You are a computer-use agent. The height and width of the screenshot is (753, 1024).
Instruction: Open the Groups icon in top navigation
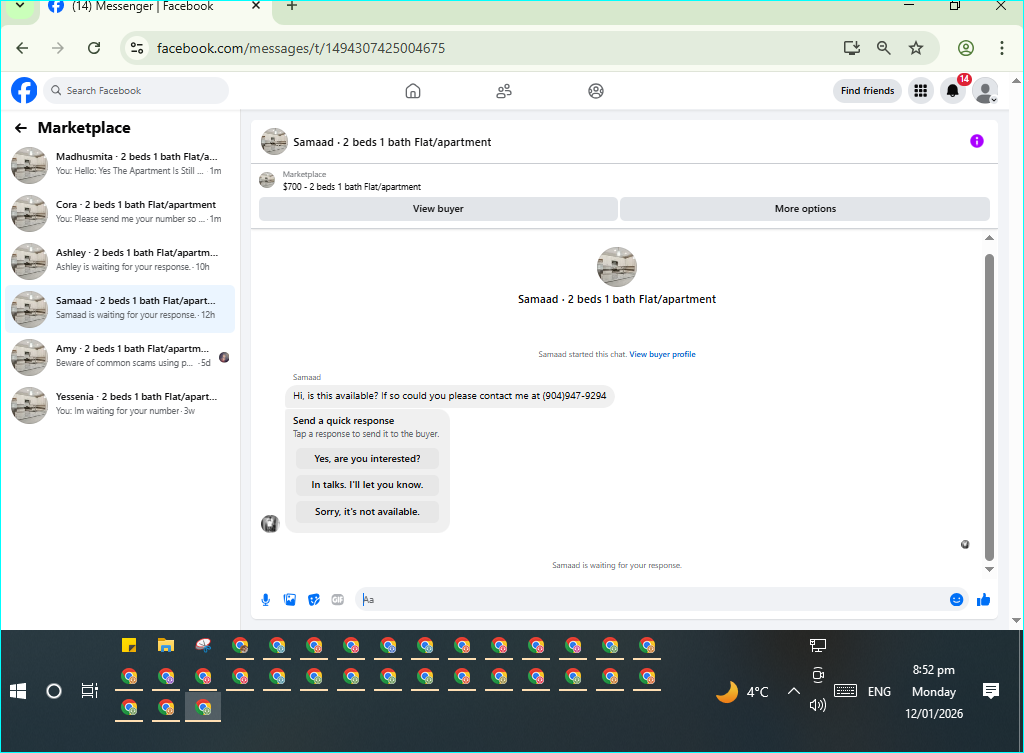coord(596,91)
